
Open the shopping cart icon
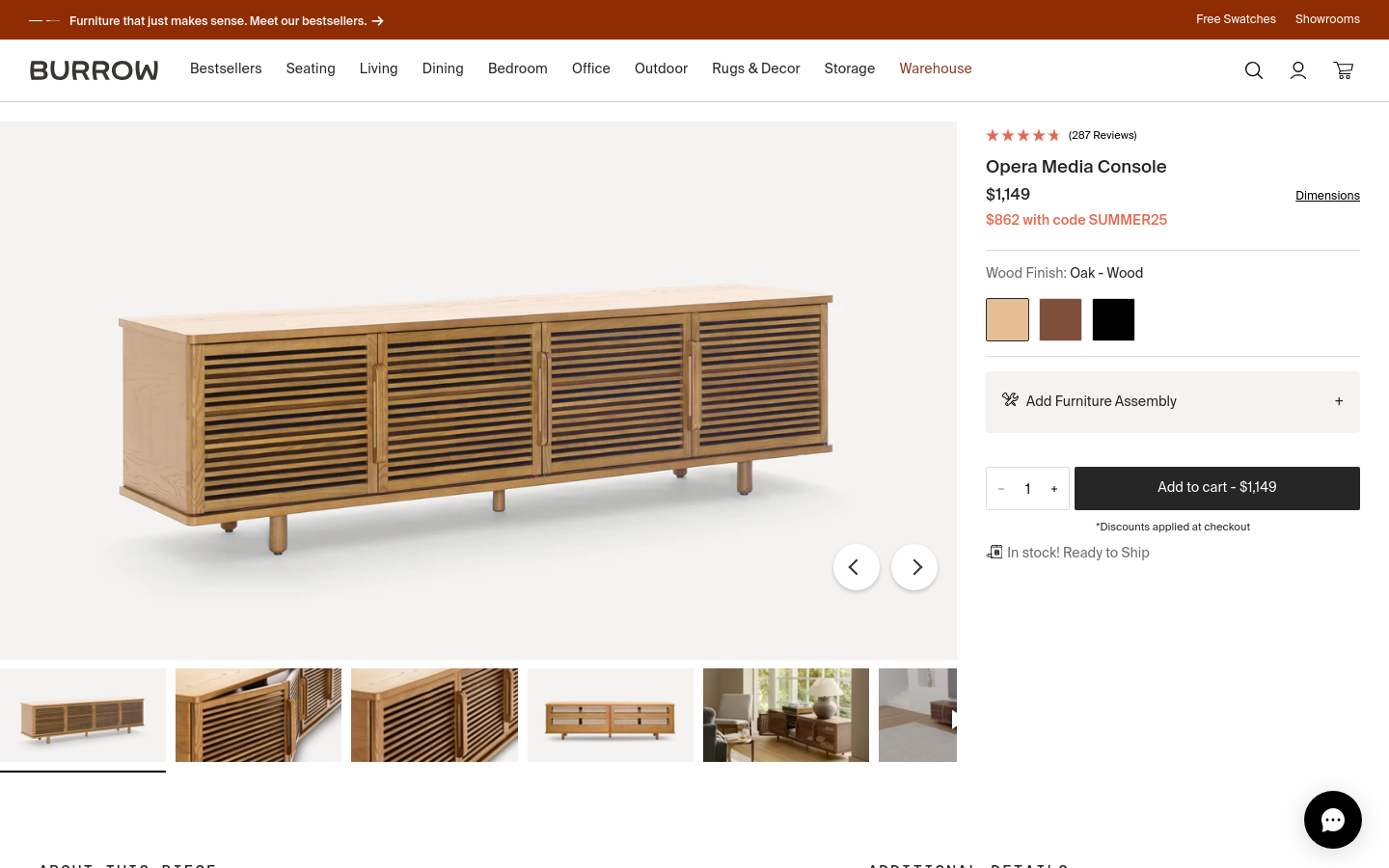pyautogui.click(x=1344, y=70)
